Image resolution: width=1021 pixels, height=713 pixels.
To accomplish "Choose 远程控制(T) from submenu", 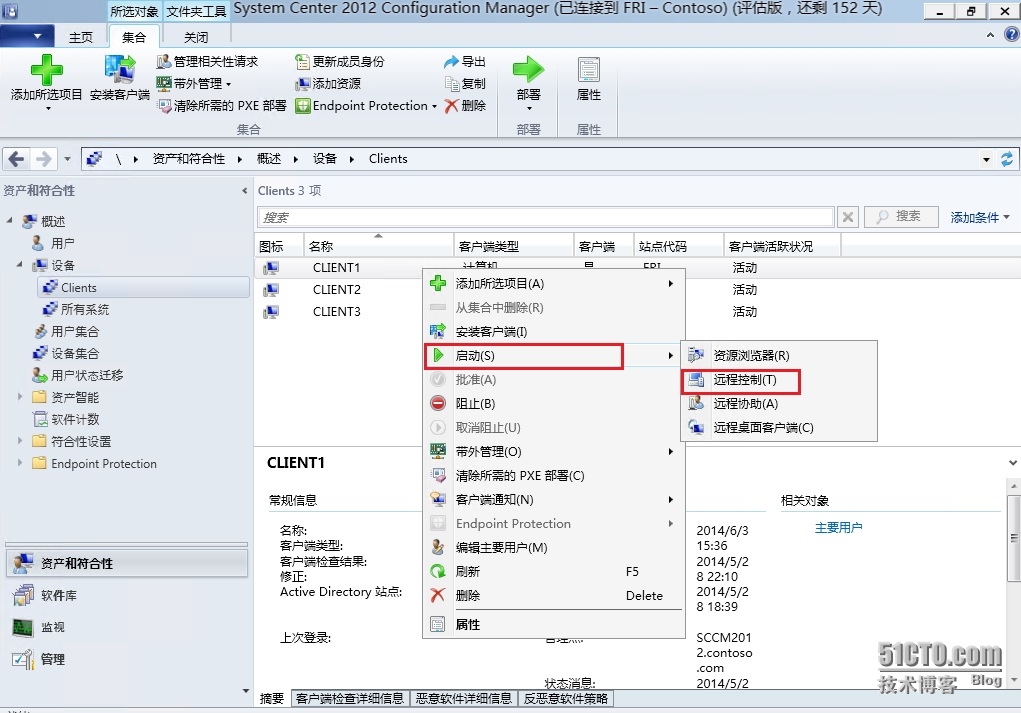I will [x=779, y=380].
